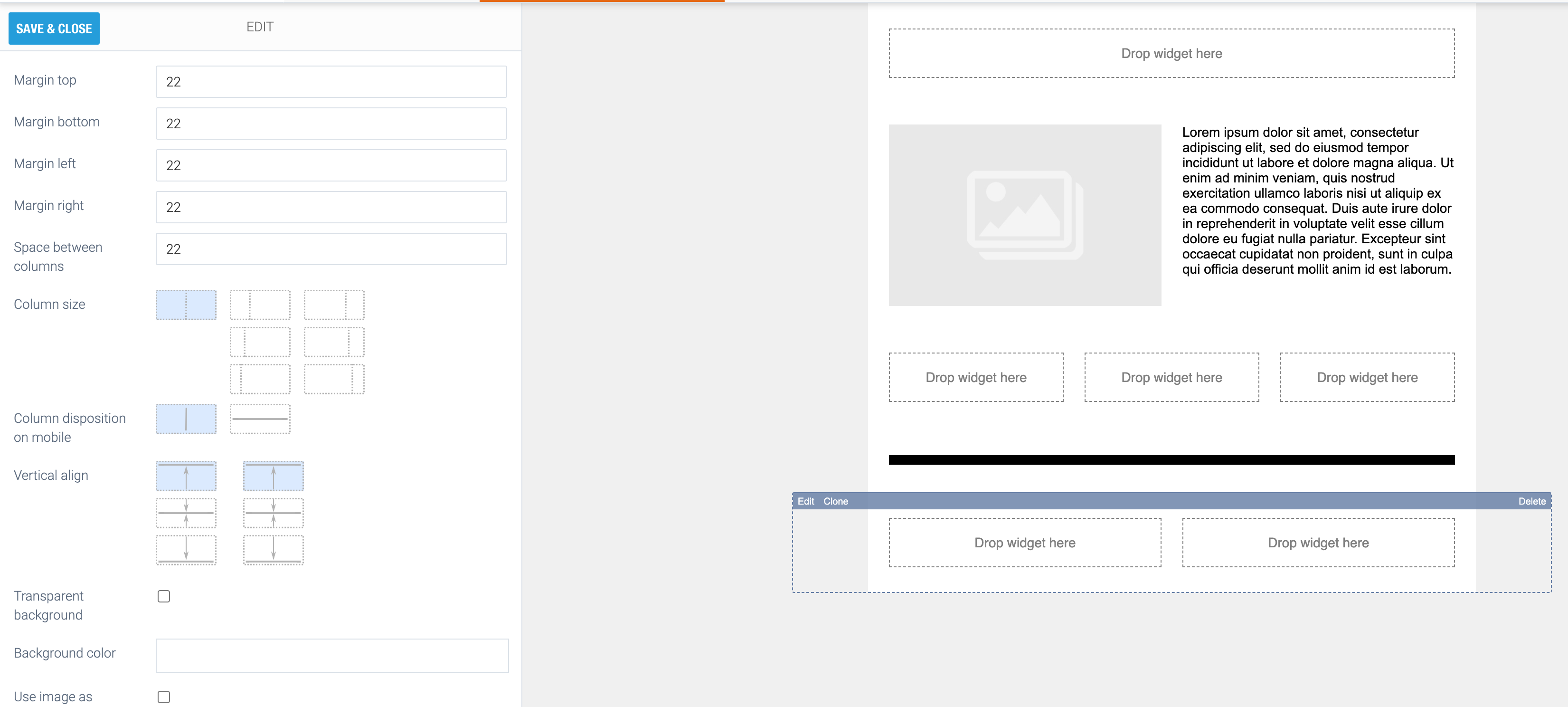Align second column to bottom vertically
This screenshot has width=1568, height=707.
coord(274,551)
